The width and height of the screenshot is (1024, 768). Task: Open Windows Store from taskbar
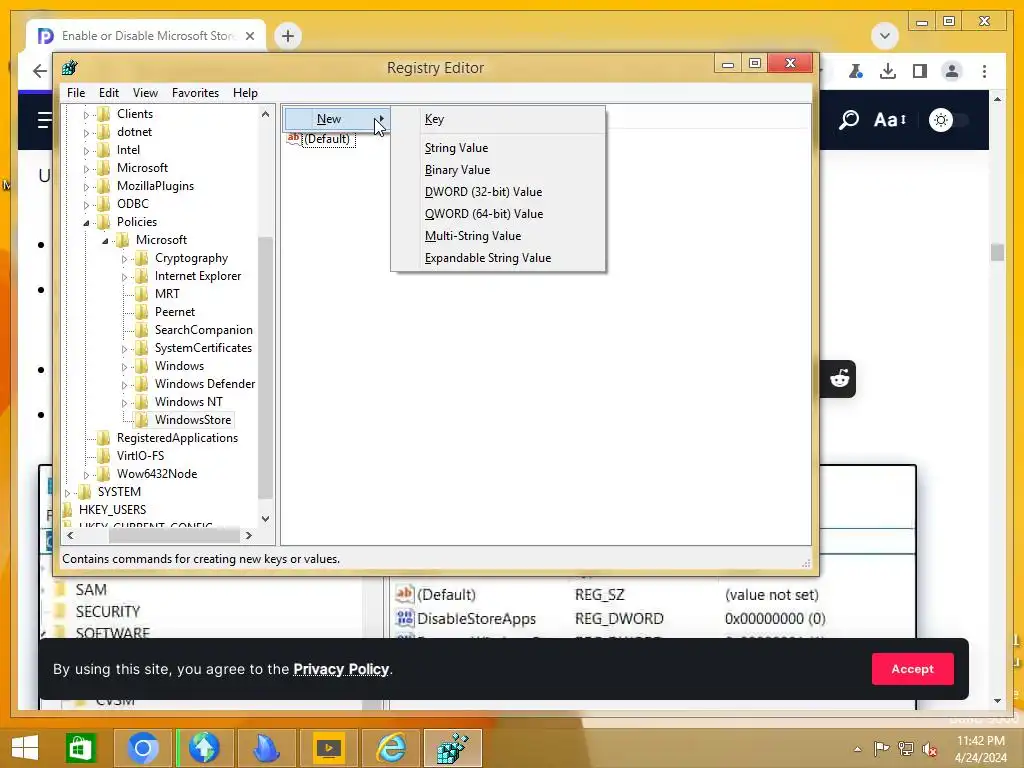(80, 748)
